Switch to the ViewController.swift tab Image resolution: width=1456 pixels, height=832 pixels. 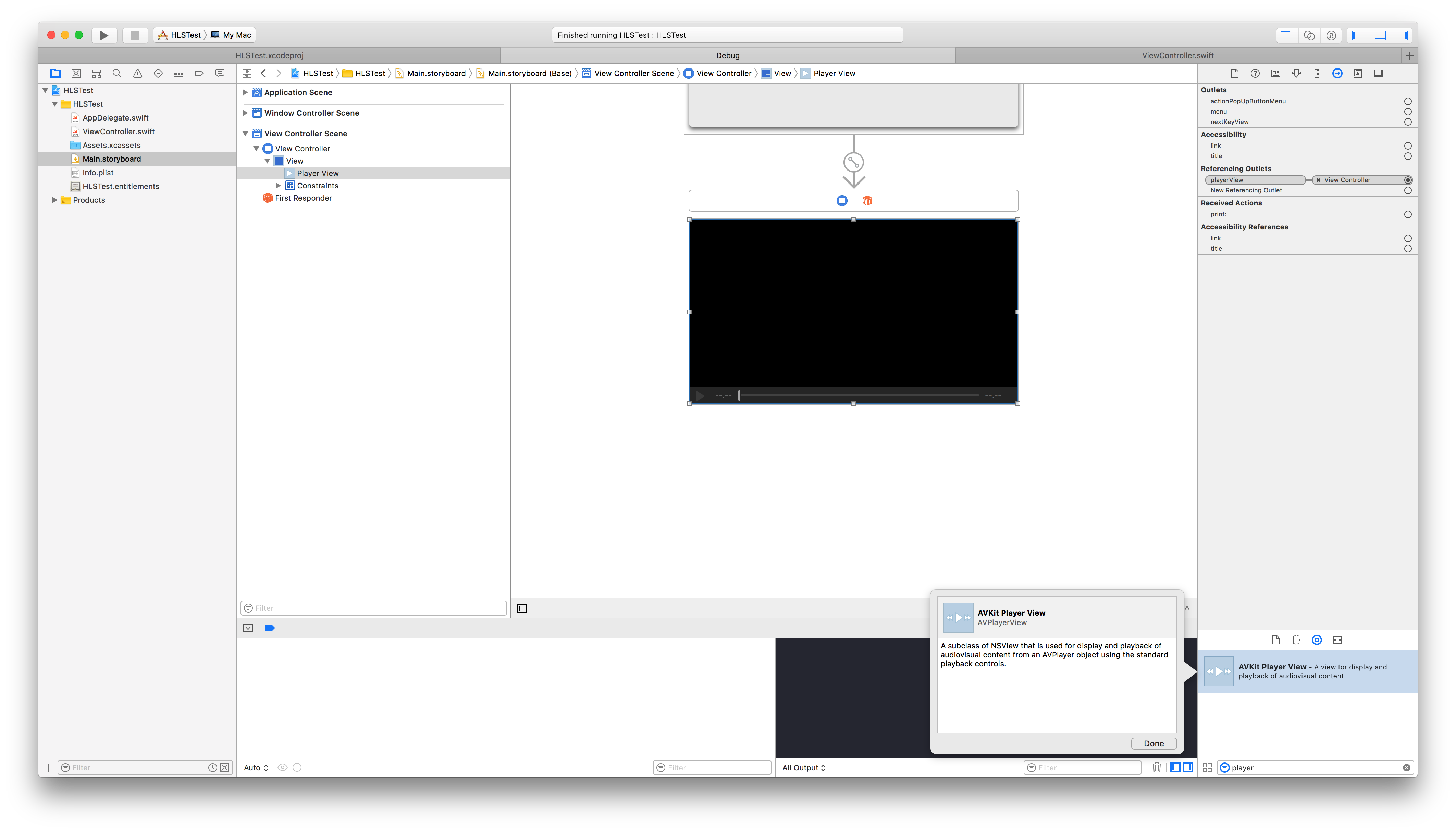pos(1177,55)
